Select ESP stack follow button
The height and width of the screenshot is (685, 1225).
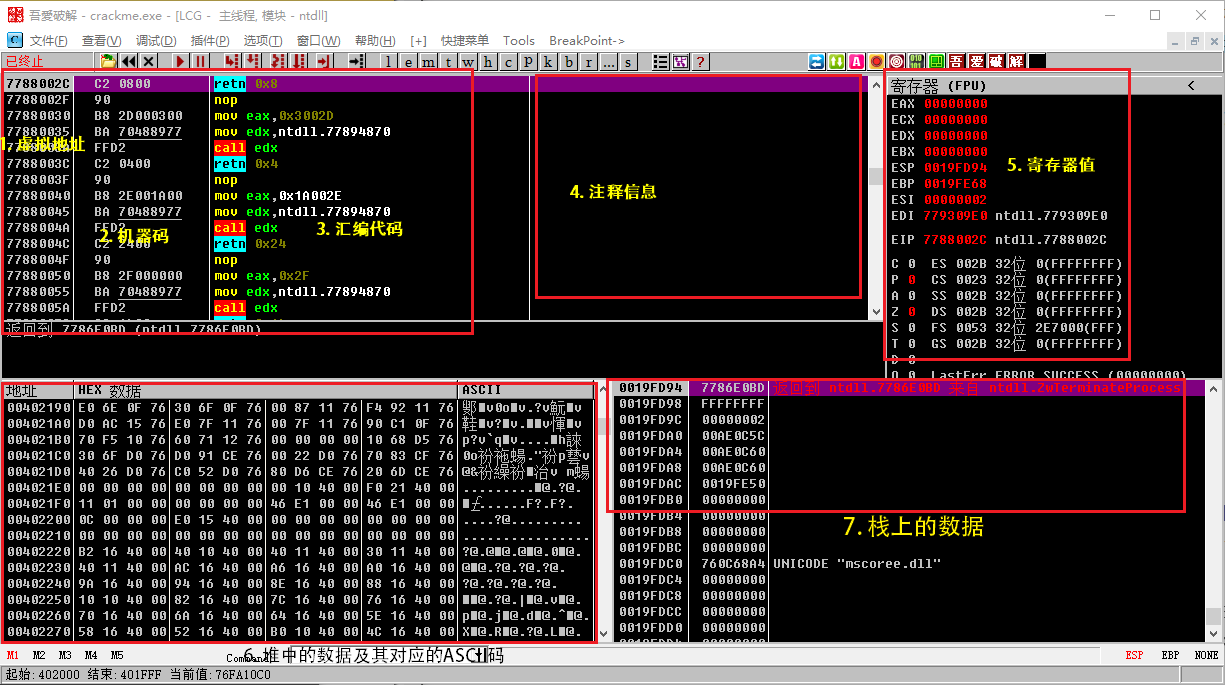coord(1134,655)
